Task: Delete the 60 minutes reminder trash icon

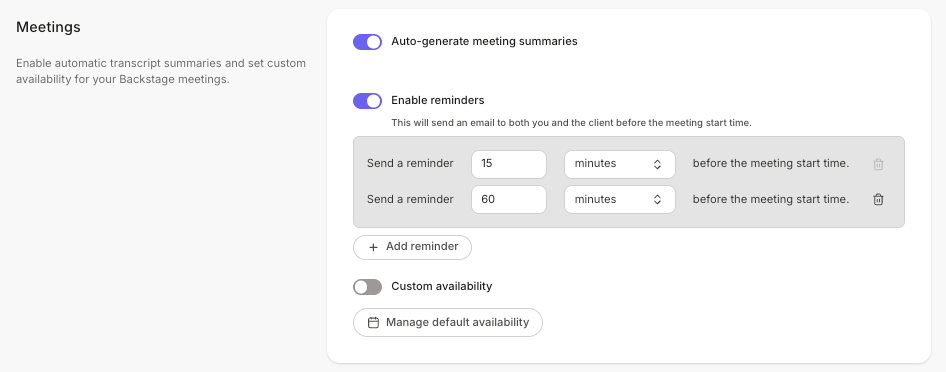Action: [x=878, y=200]
